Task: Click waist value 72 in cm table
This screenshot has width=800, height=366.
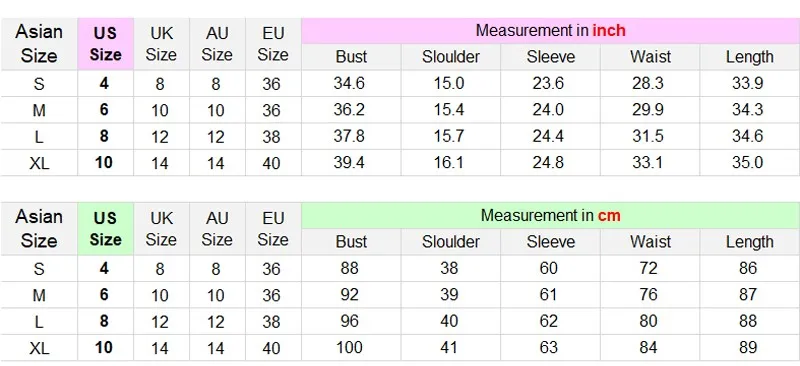Action: 648,268
